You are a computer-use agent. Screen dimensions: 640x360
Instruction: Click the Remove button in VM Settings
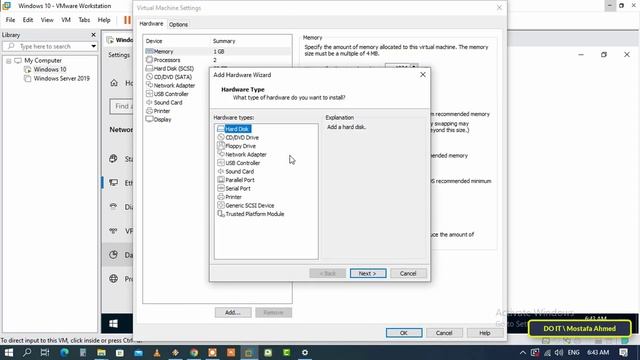[x=273, y=313]
